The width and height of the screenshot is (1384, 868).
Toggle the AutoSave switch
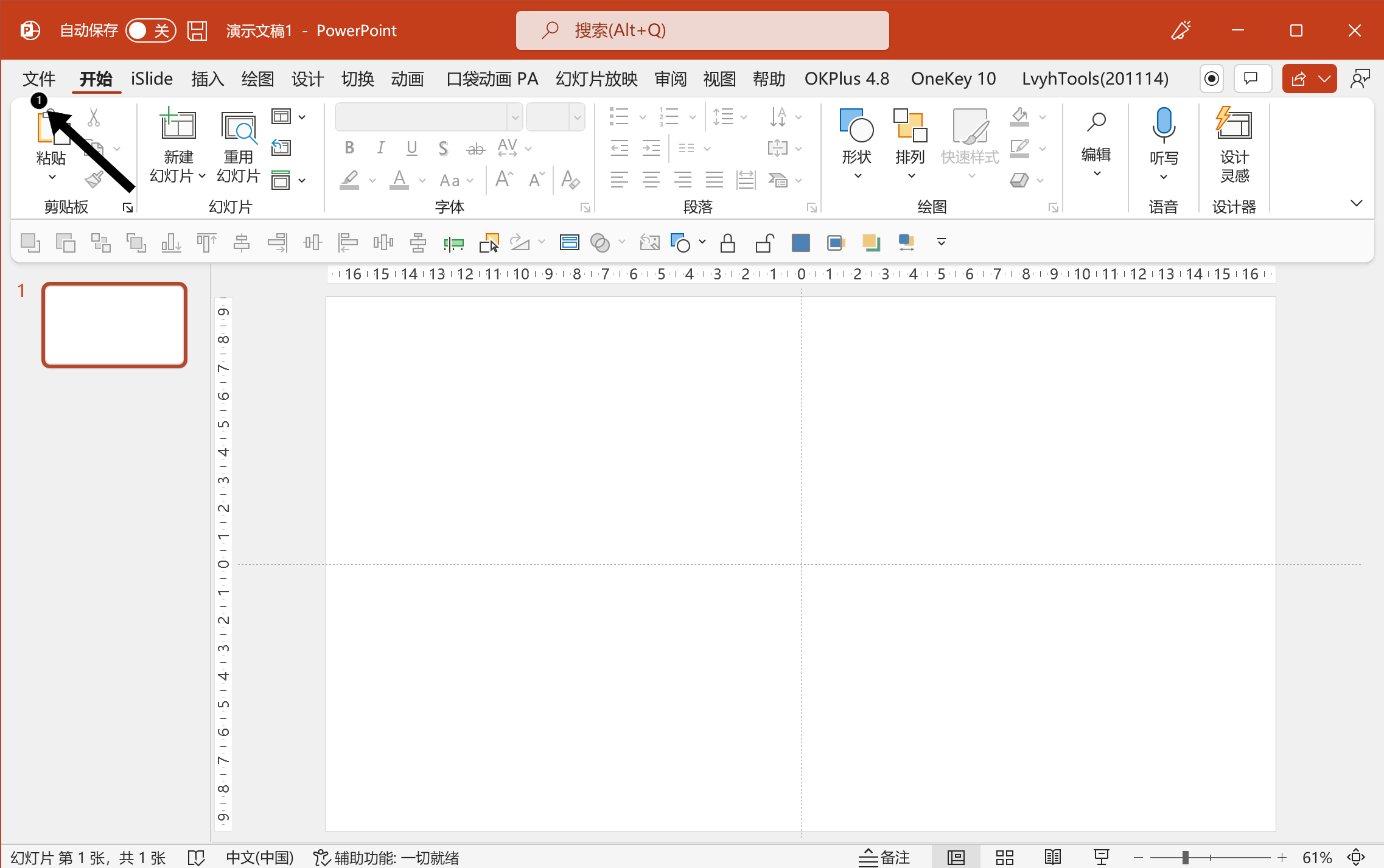pos(150,30)
